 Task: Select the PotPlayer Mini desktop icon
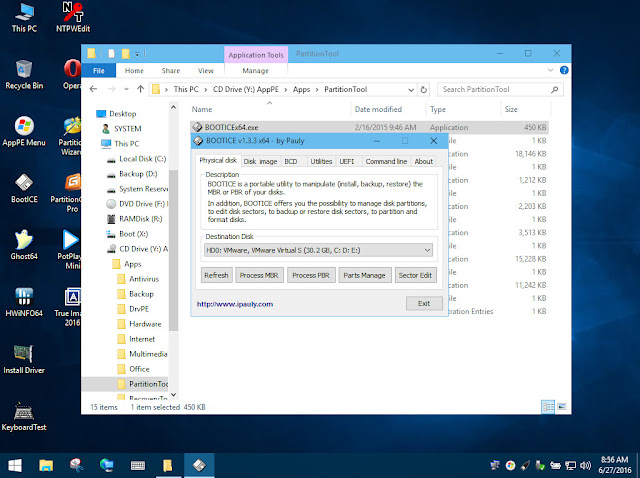pyautogui.click(x=69, y=250)
